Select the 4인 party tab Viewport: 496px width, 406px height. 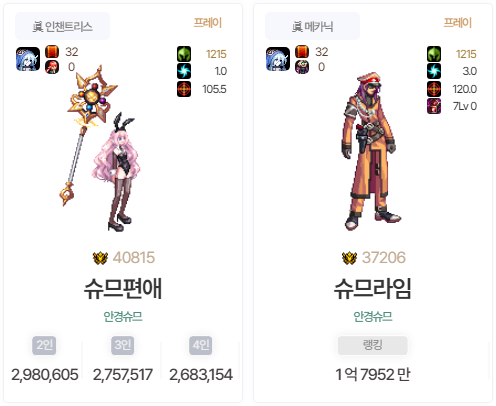201,345
